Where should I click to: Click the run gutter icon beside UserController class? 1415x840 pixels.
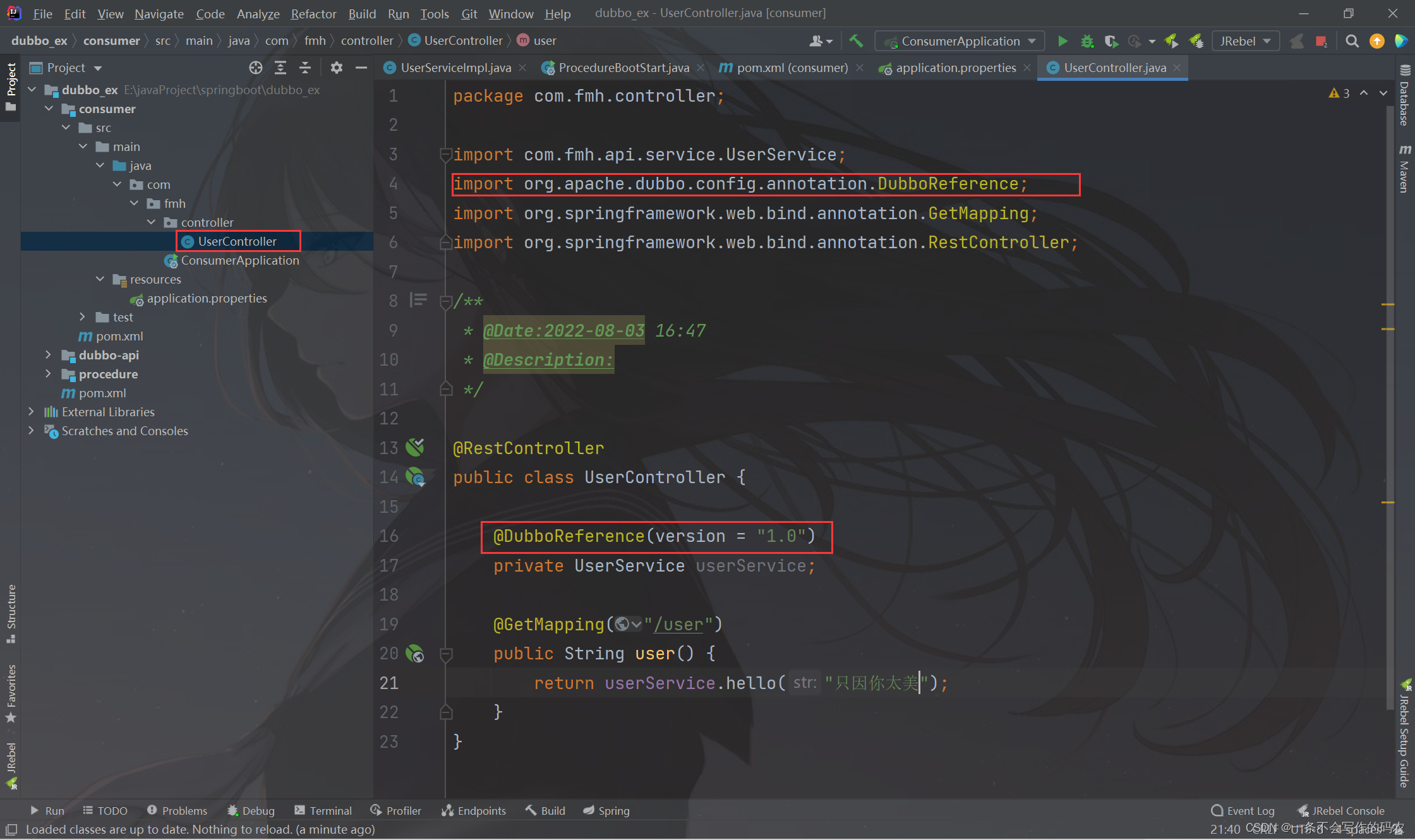point(416,477)
